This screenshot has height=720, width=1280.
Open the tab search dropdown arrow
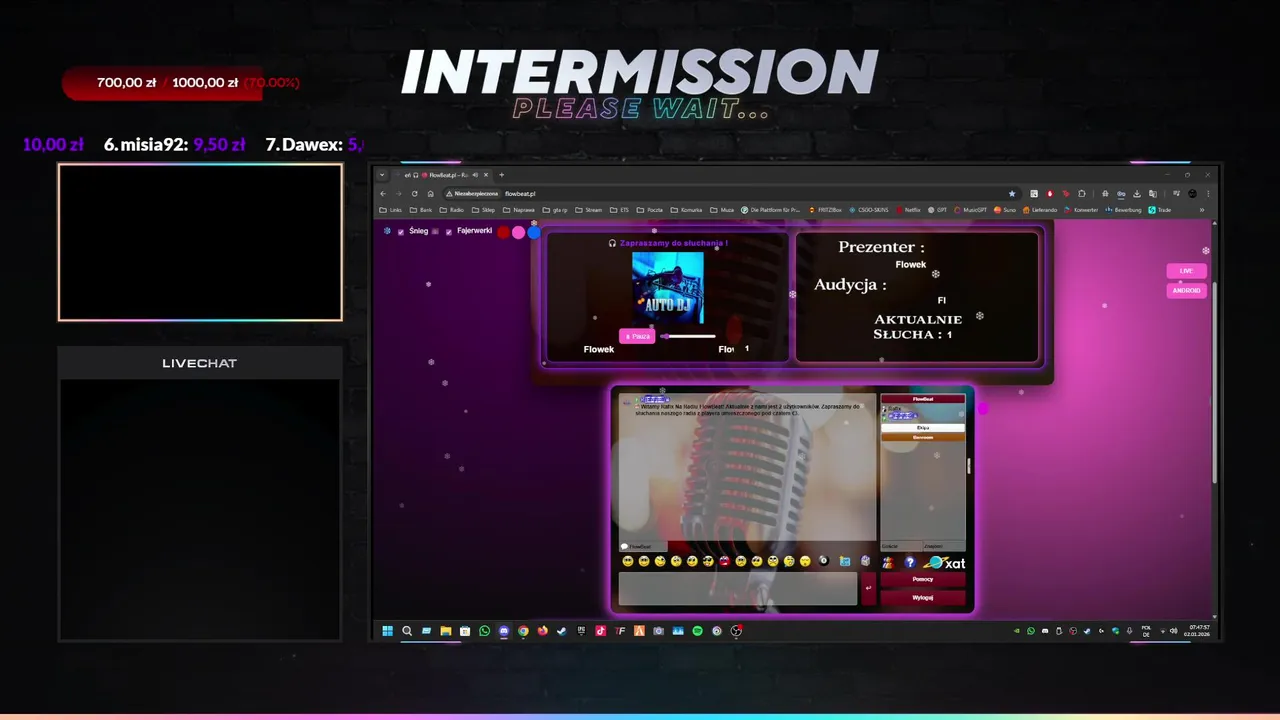(x=382, y=175)
